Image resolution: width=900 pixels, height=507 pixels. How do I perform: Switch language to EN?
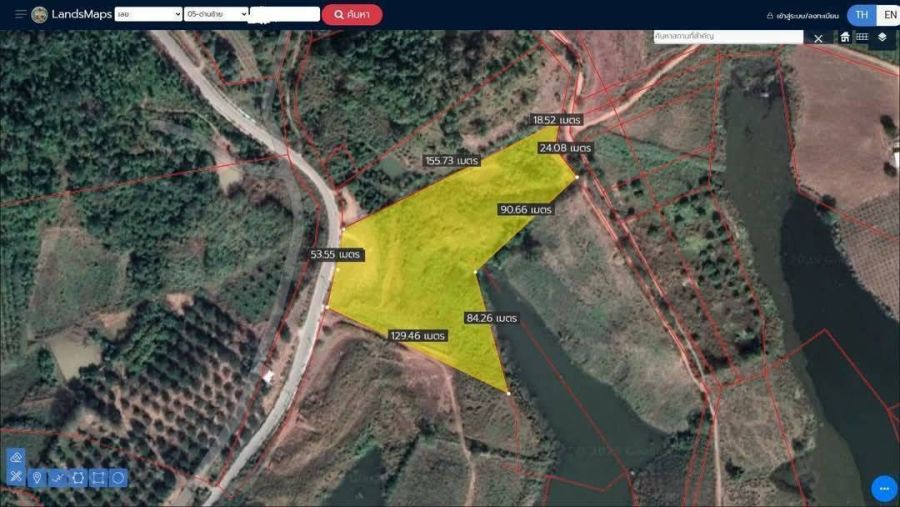pos(888,14)
